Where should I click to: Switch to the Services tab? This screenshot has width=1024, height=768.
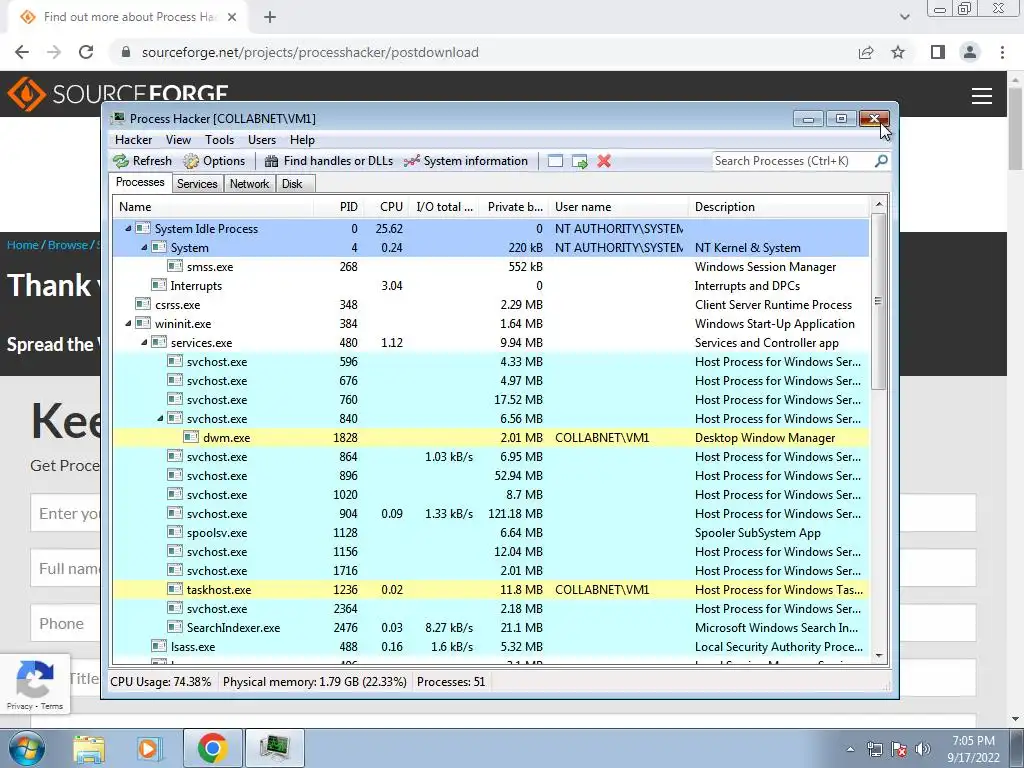click(x=197, y=184)
